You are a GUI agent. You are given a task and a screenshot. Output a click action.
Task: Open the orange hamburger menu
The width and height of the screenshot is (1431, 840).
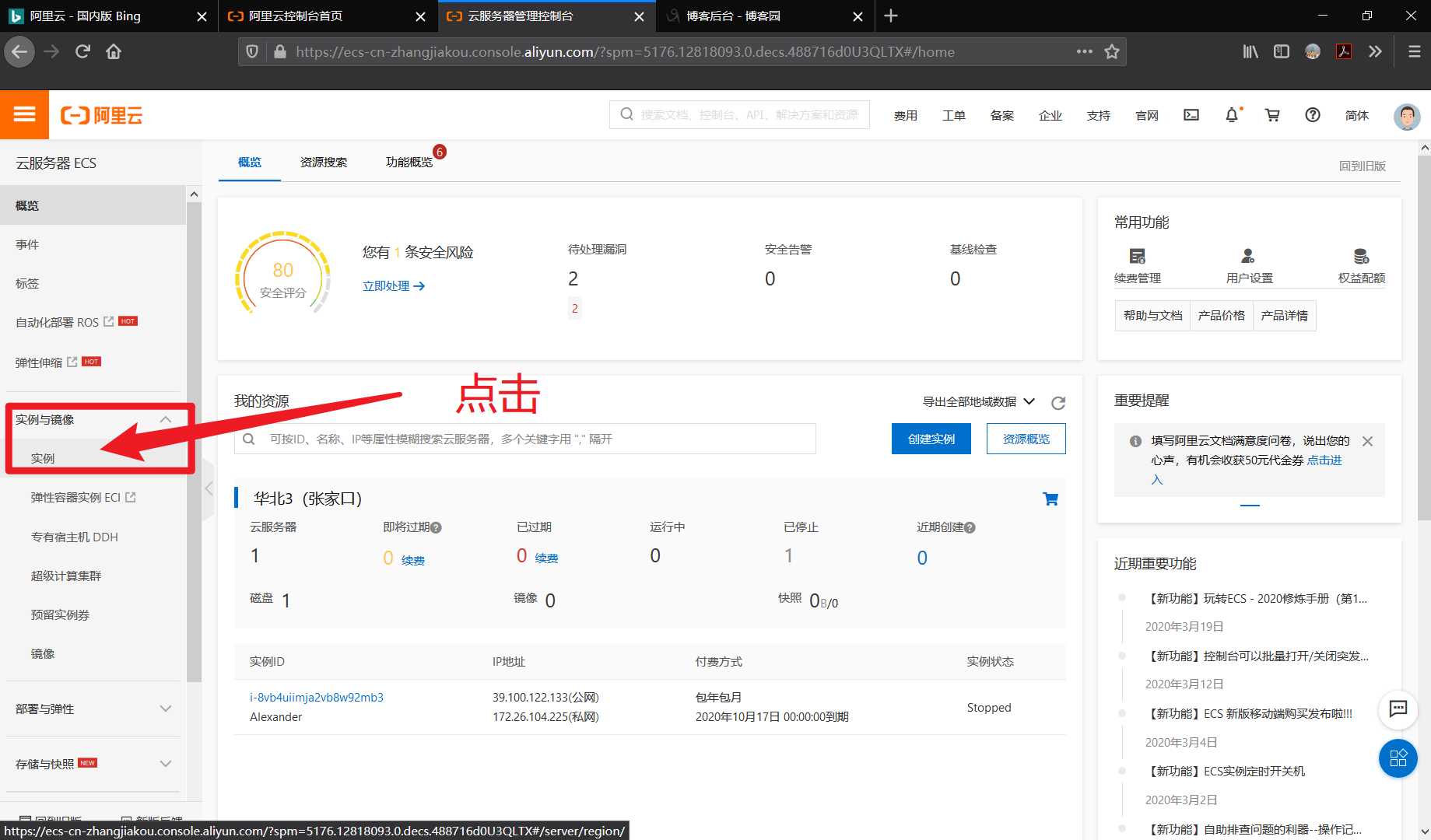(x=24, y=115)
